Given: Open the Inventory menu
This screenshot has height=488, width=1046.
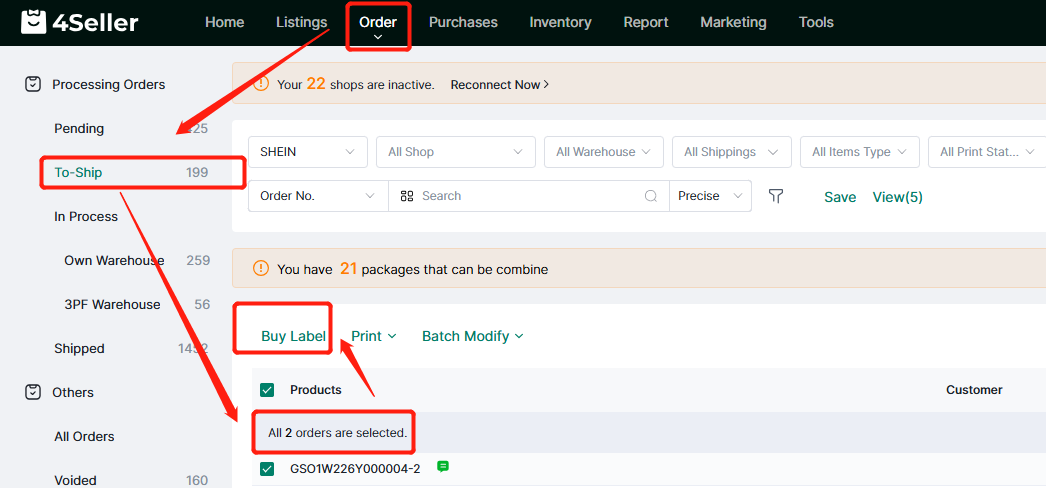Looking at the screenshot, I should [560, 22].
